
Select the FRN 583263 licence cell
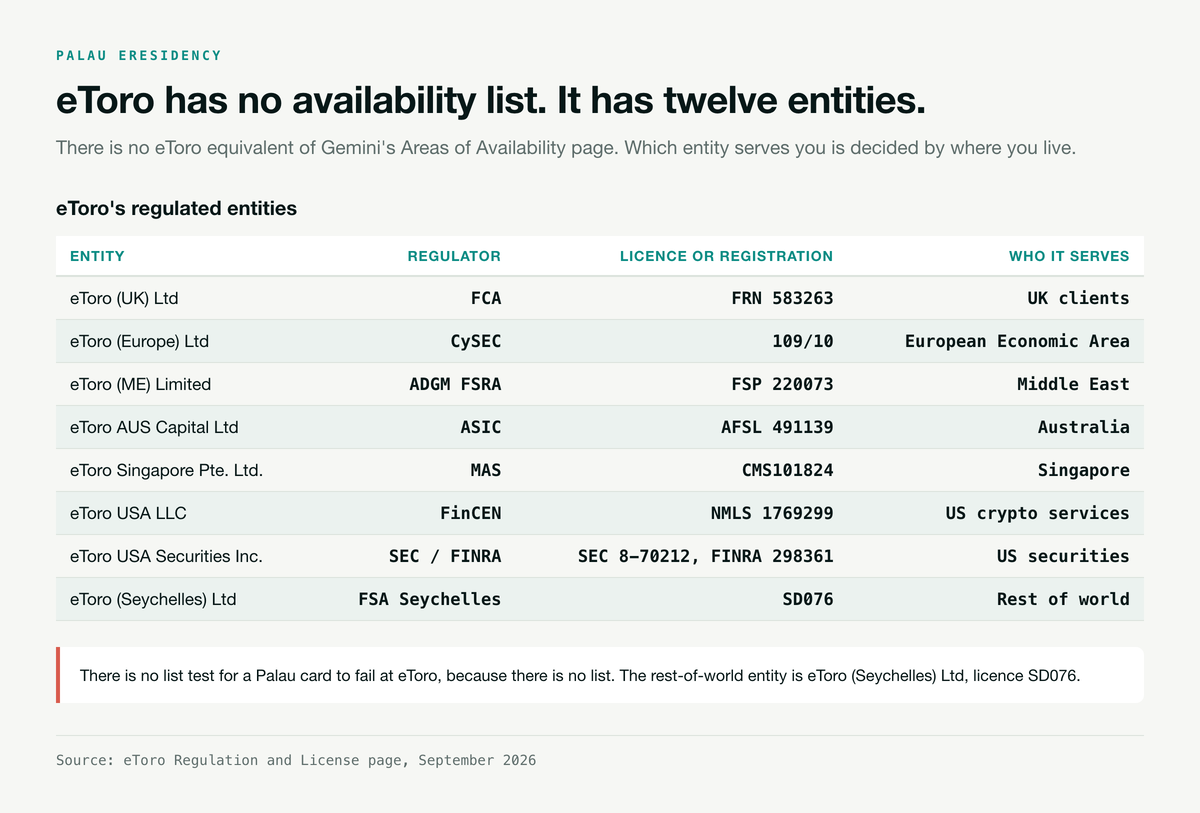782,298
